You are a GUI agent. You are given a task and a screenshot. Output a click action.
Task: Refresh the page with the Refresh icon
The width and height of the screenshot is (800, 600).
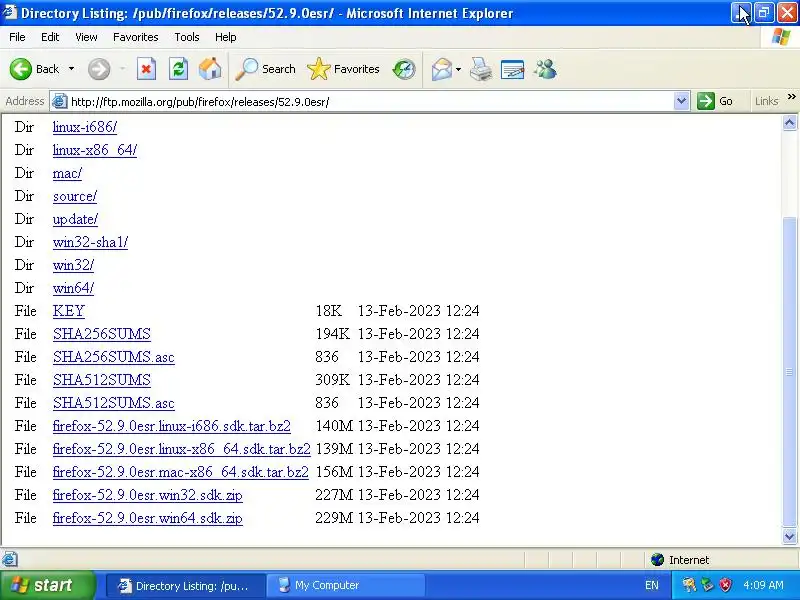178,69
